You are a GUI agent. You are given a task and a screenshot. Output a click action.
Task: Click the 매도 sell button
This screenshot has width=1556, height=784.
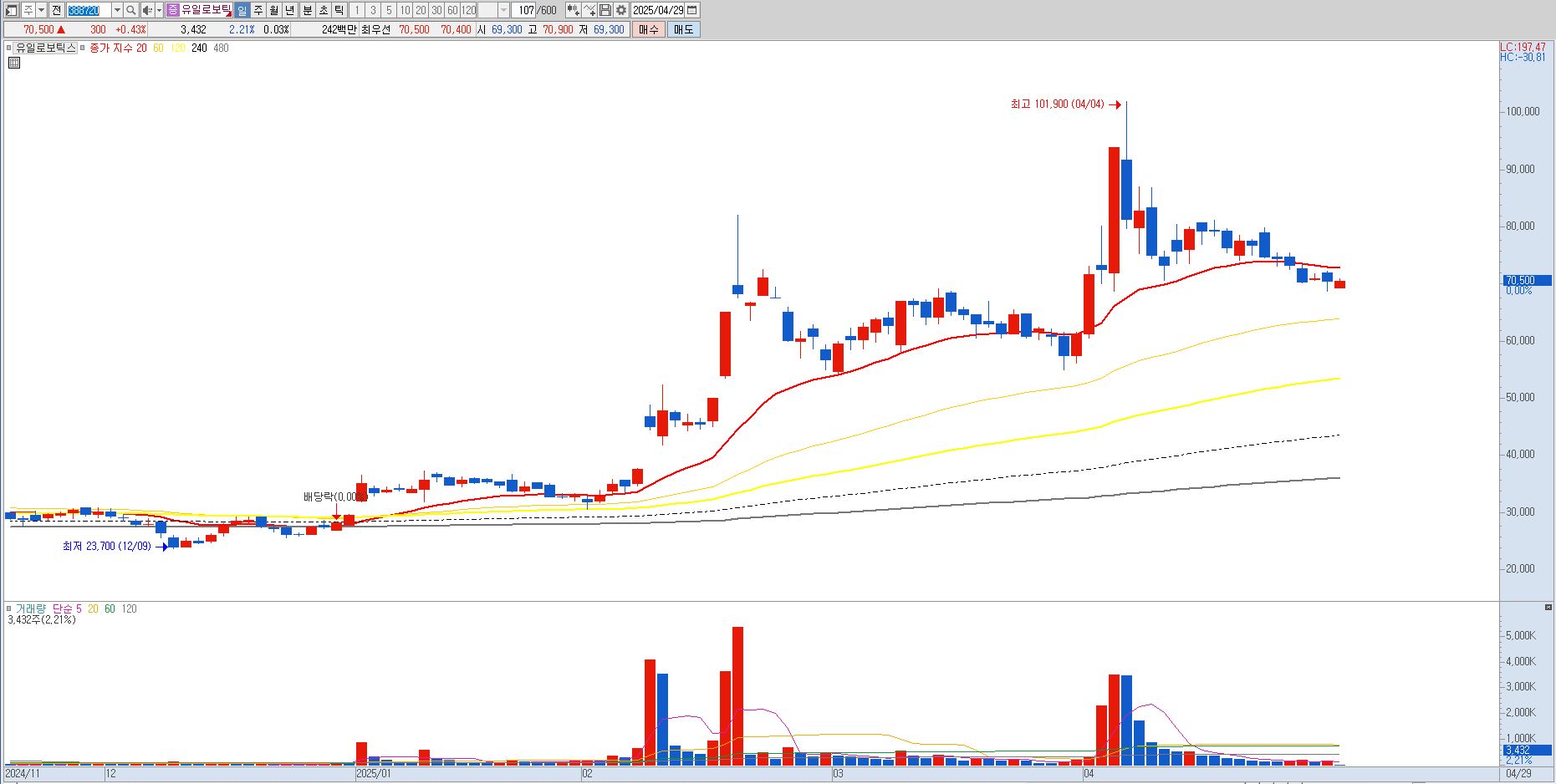[x=683, y=29]
